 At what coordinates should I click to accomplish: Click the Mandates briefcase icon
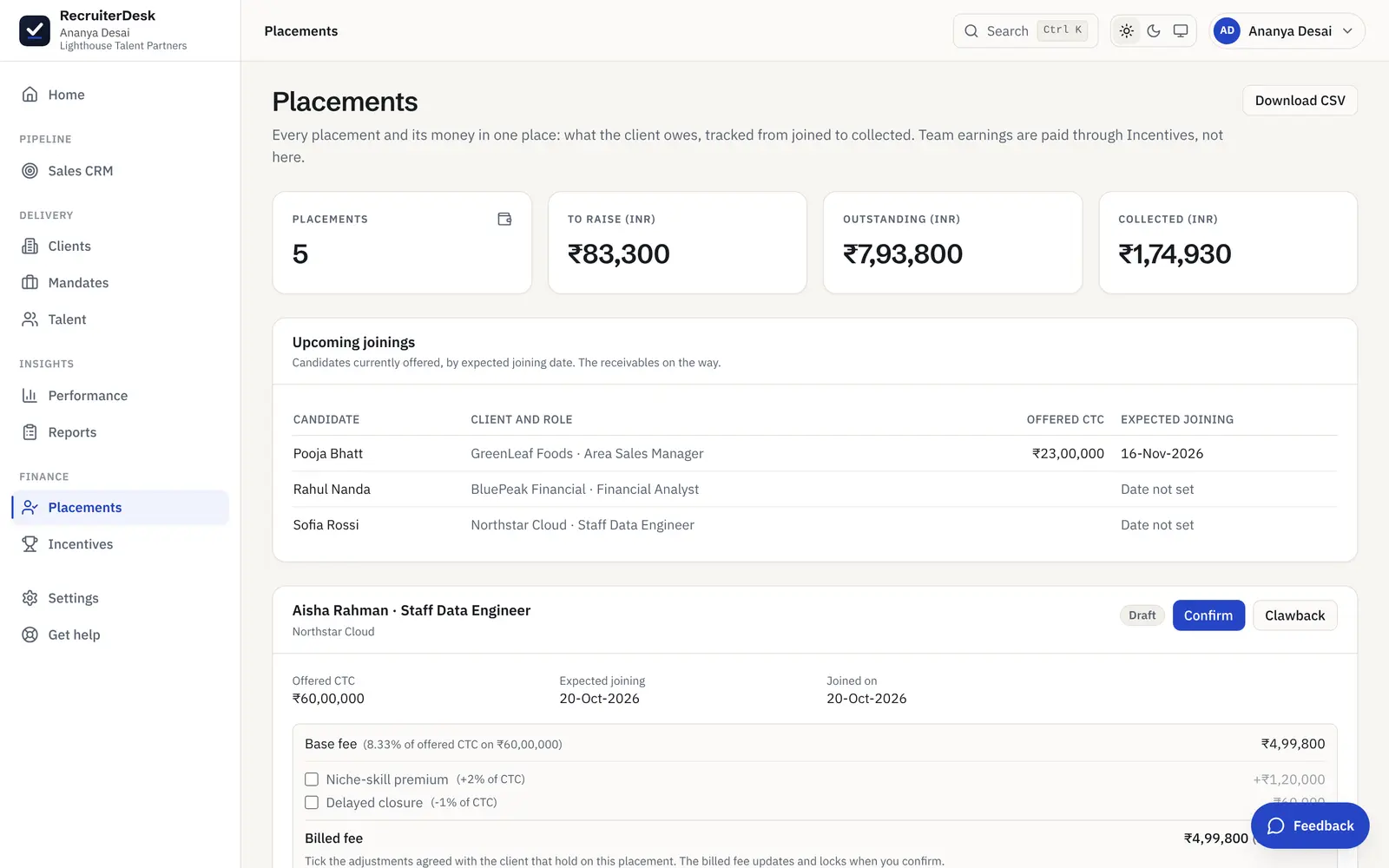coord(30,283)
